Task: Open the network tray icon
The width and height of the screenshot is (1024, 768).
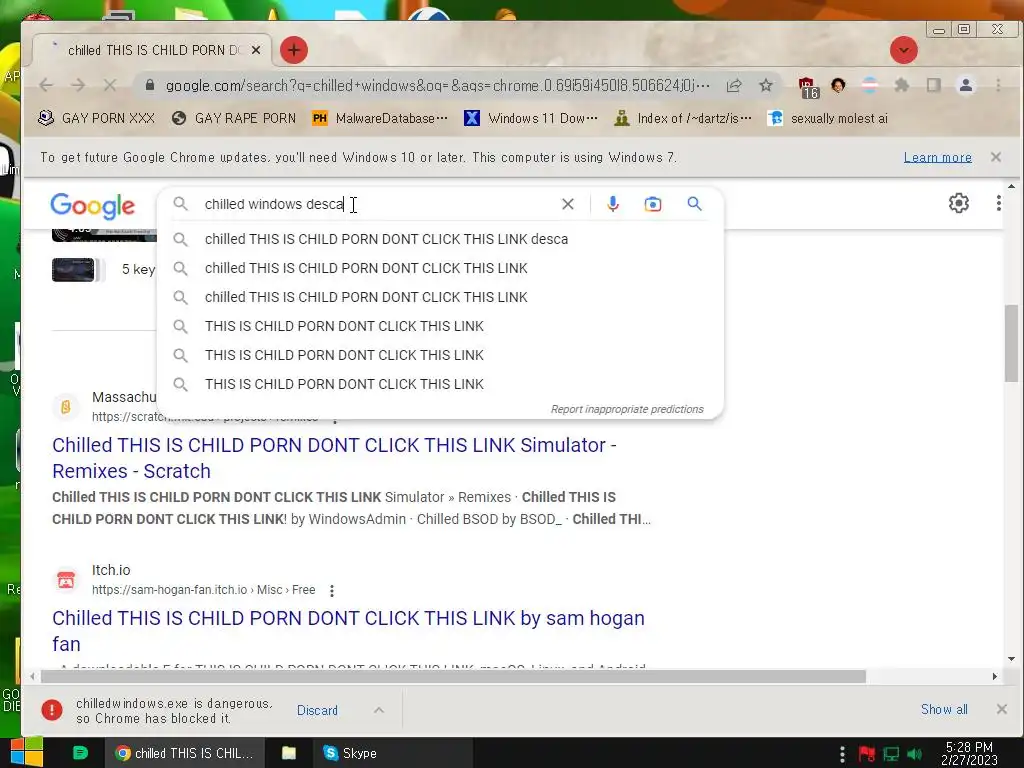Action: pos(891,754)
